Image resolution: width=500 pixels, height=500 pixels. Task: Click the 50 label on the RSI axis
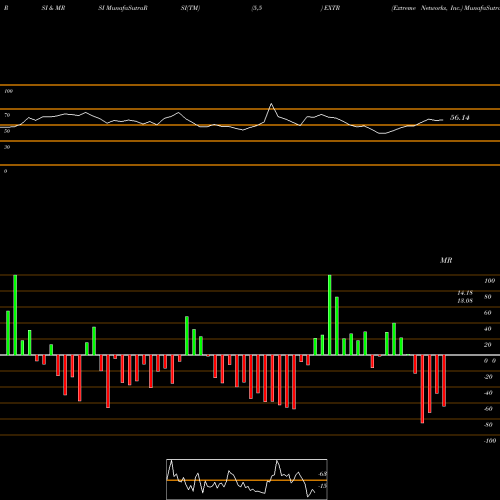pyautogui.click(x=7, y=131)
